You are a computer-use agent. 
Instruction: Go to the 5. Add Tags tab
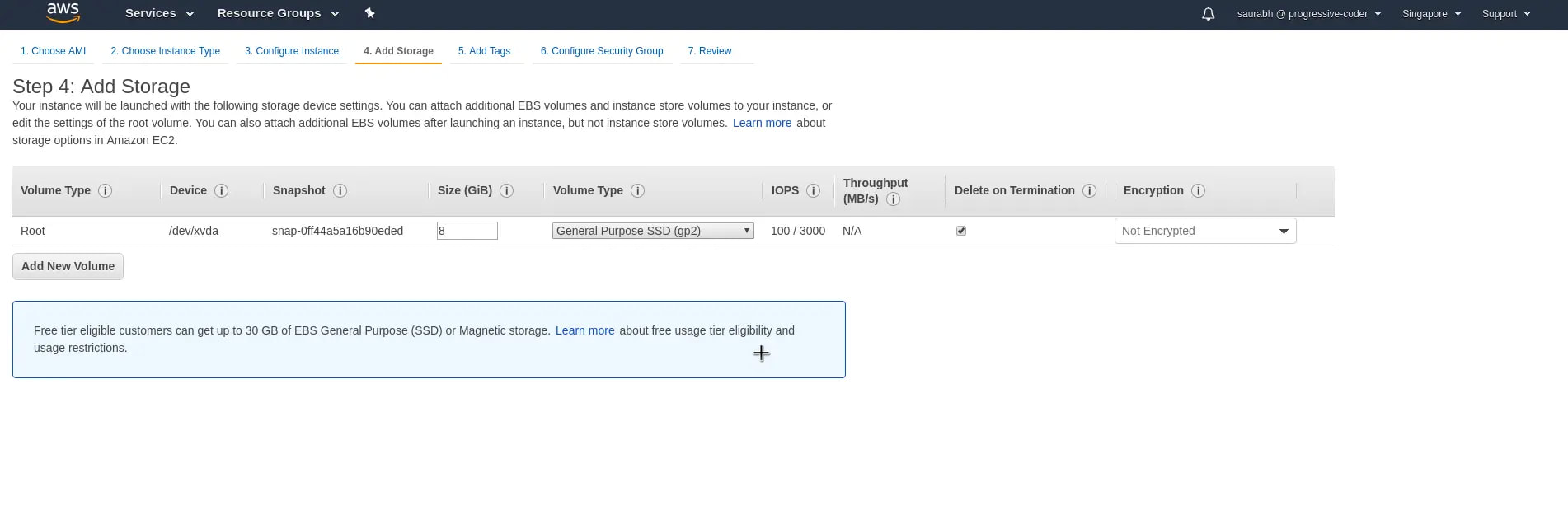coord(484,51)
